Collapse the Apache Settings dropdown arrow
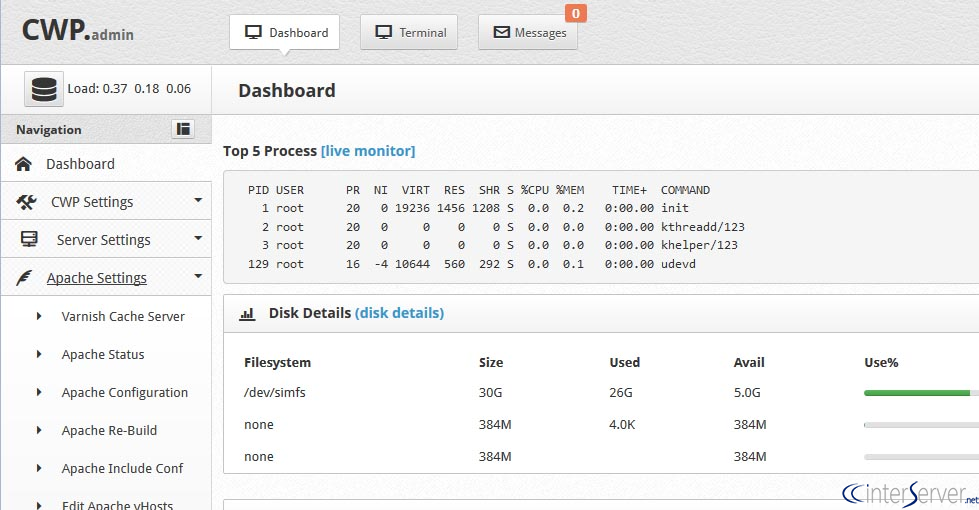 198,276
